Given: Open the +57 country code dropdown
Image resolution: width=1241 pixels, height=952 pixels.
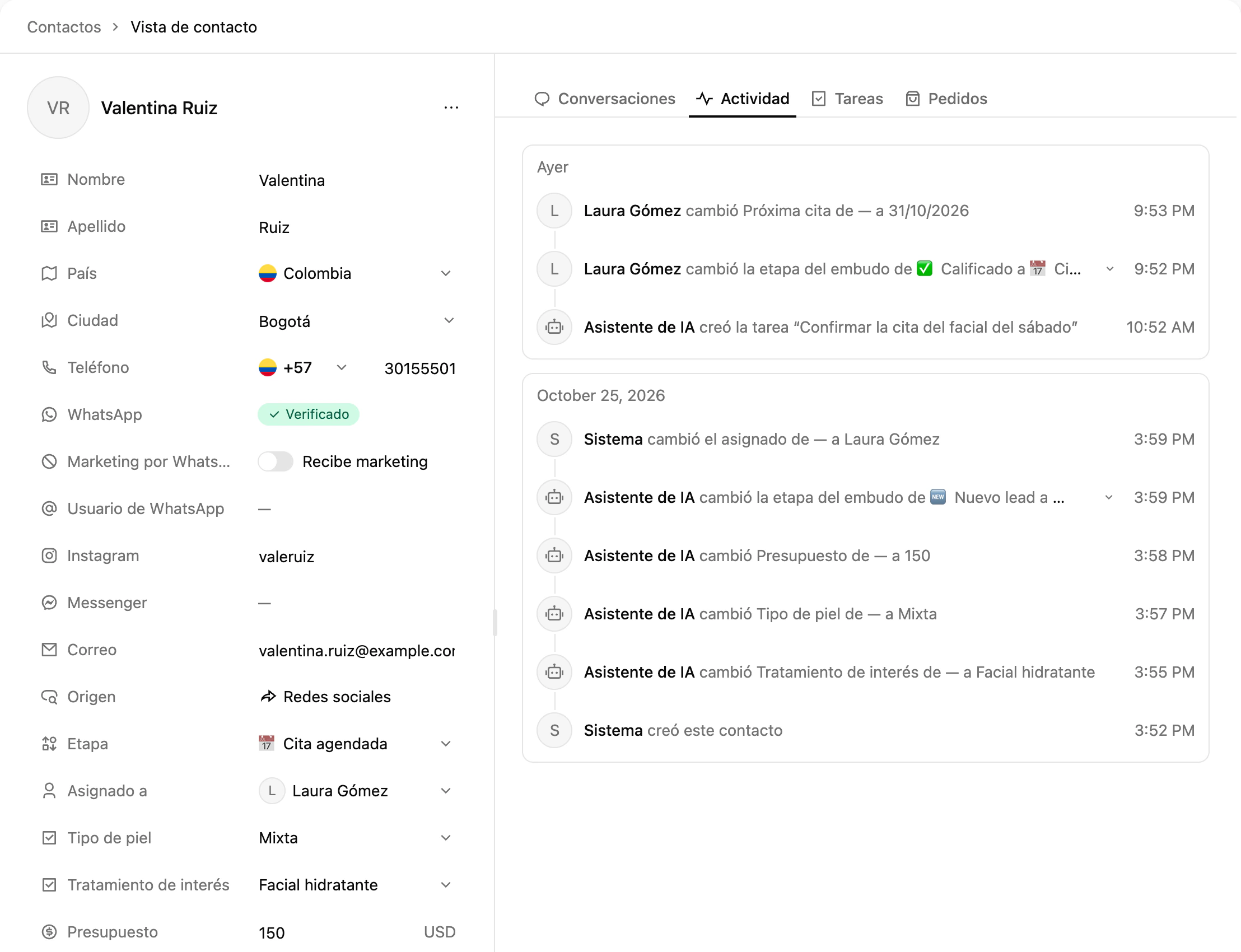Looking at the screenshot, I should pyautogui.click(x=303, y=368).
